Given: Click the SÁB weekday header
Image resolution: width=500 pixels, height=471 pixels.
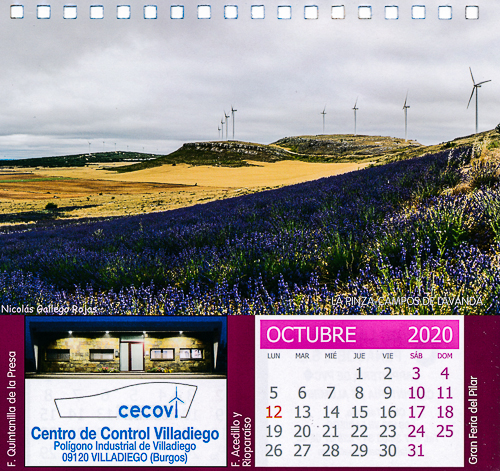Looking at the screenshot, I should tap(416, 356).
